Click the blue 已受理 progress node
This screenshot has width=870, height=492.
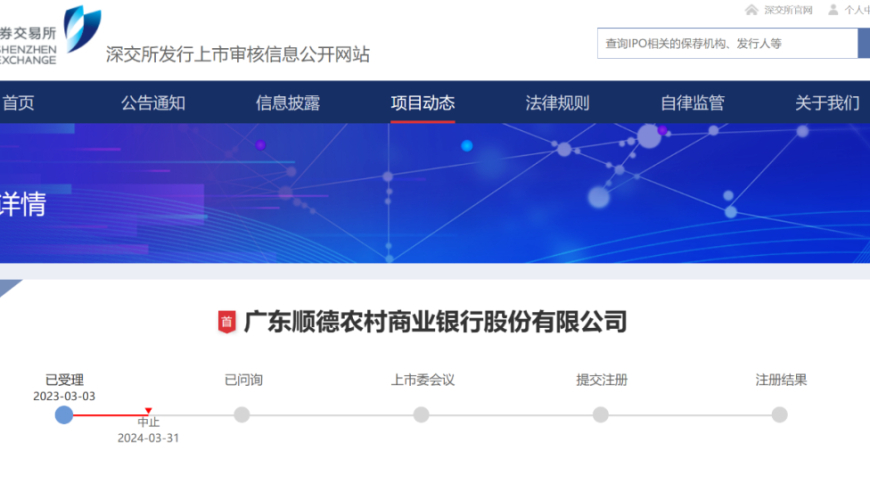tap(64, 414)
